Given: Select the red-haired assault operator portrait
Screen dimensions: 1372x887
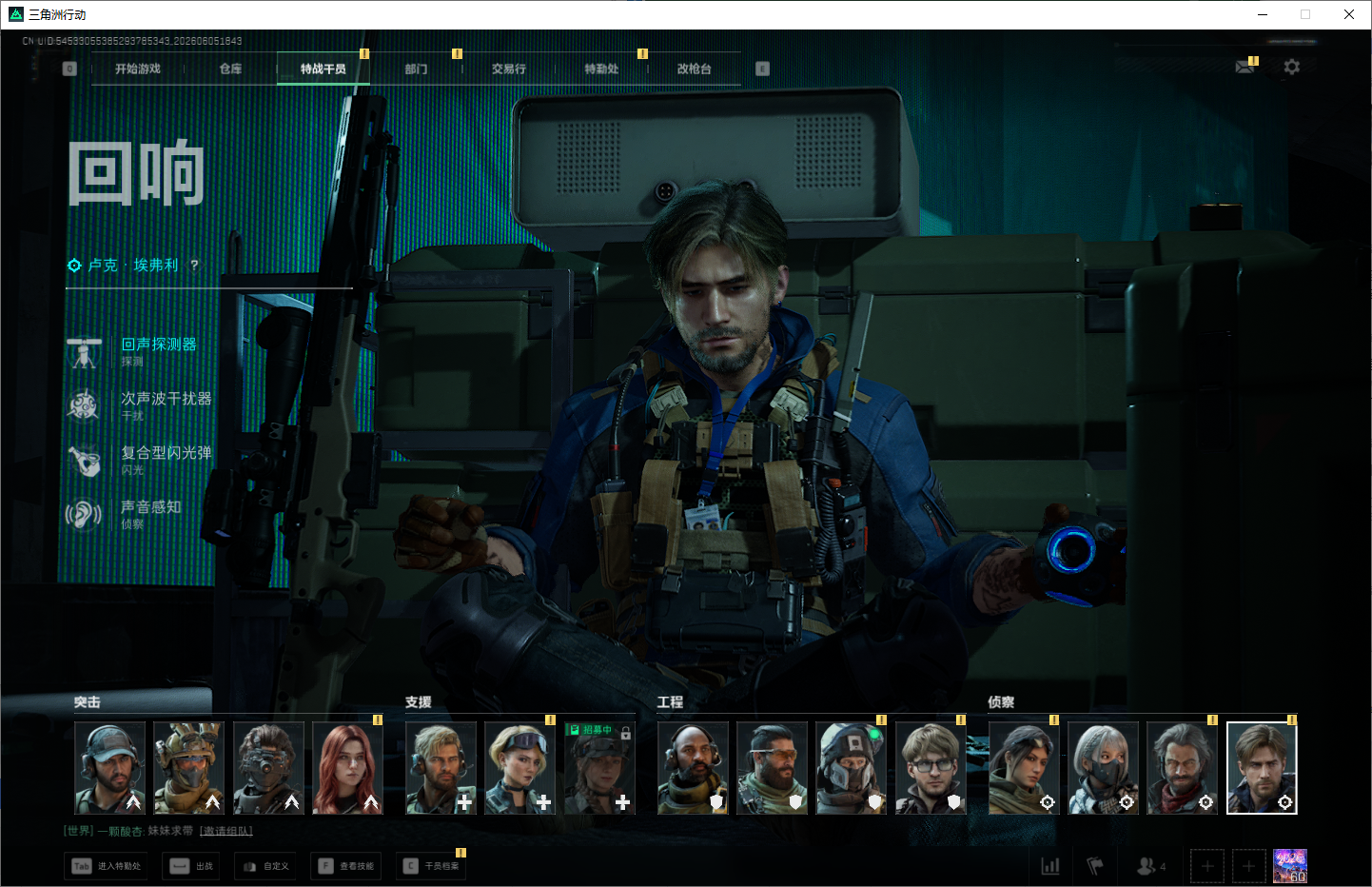Looking at the screenshot, I should pyautogui.click(x=347, y=768).
